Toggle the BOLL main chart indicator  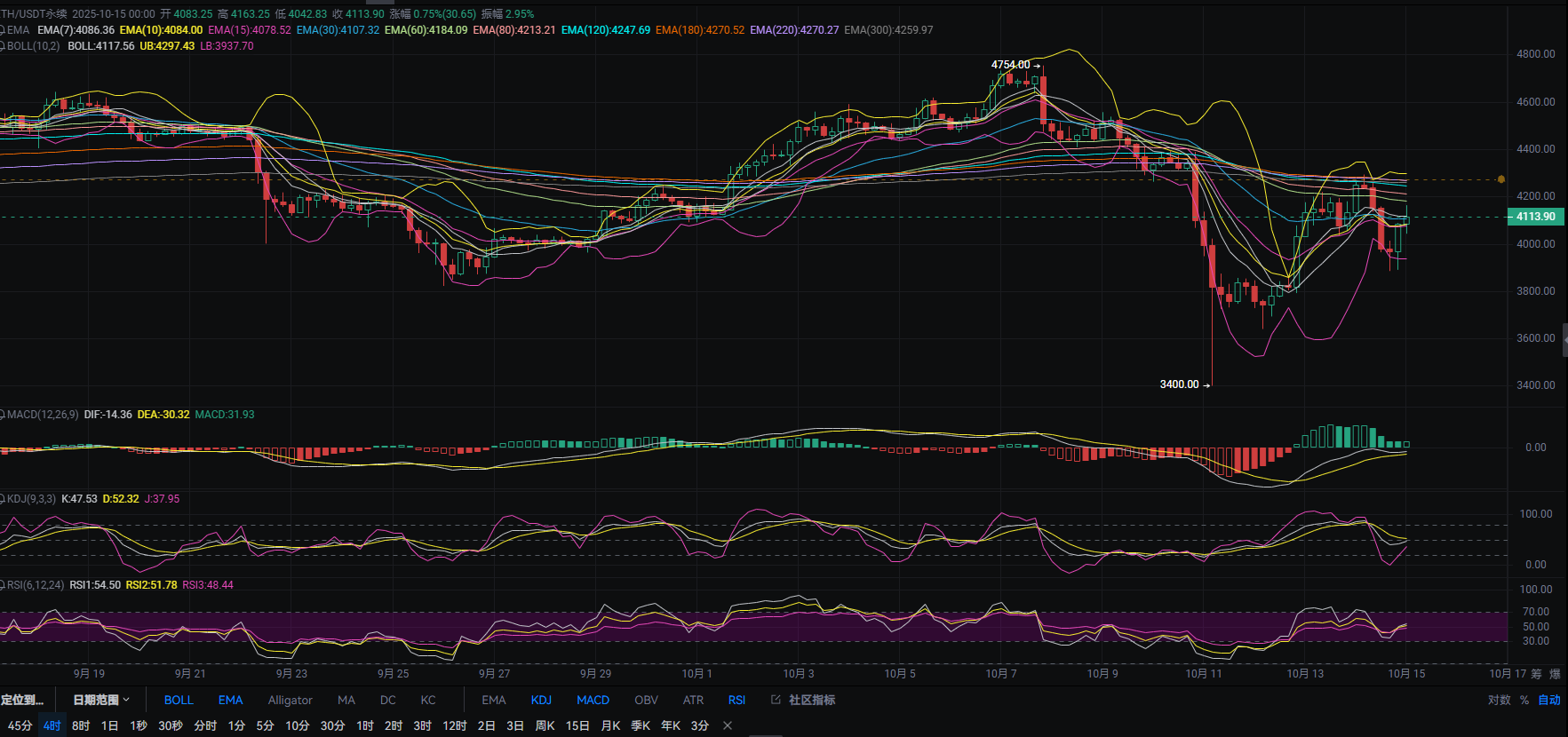click(179, 700)
